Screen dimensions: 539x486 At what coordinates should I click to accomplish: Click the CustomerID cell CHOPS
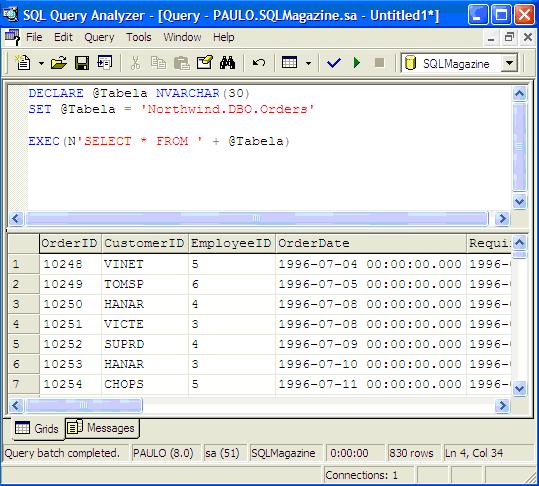(x=144, y=384)
